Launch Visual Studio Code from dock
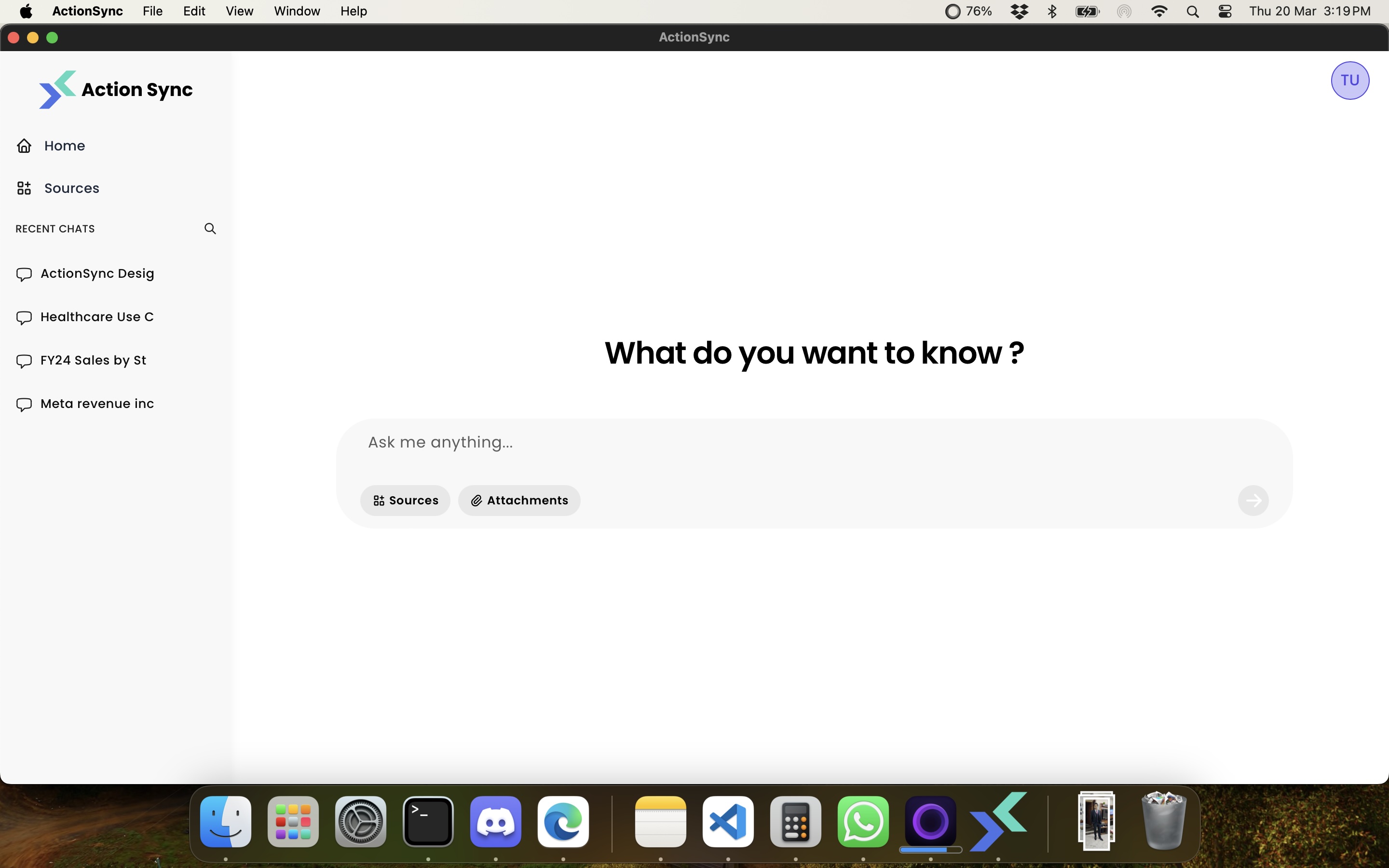The image size is (1389, 868). coord(728,822)
